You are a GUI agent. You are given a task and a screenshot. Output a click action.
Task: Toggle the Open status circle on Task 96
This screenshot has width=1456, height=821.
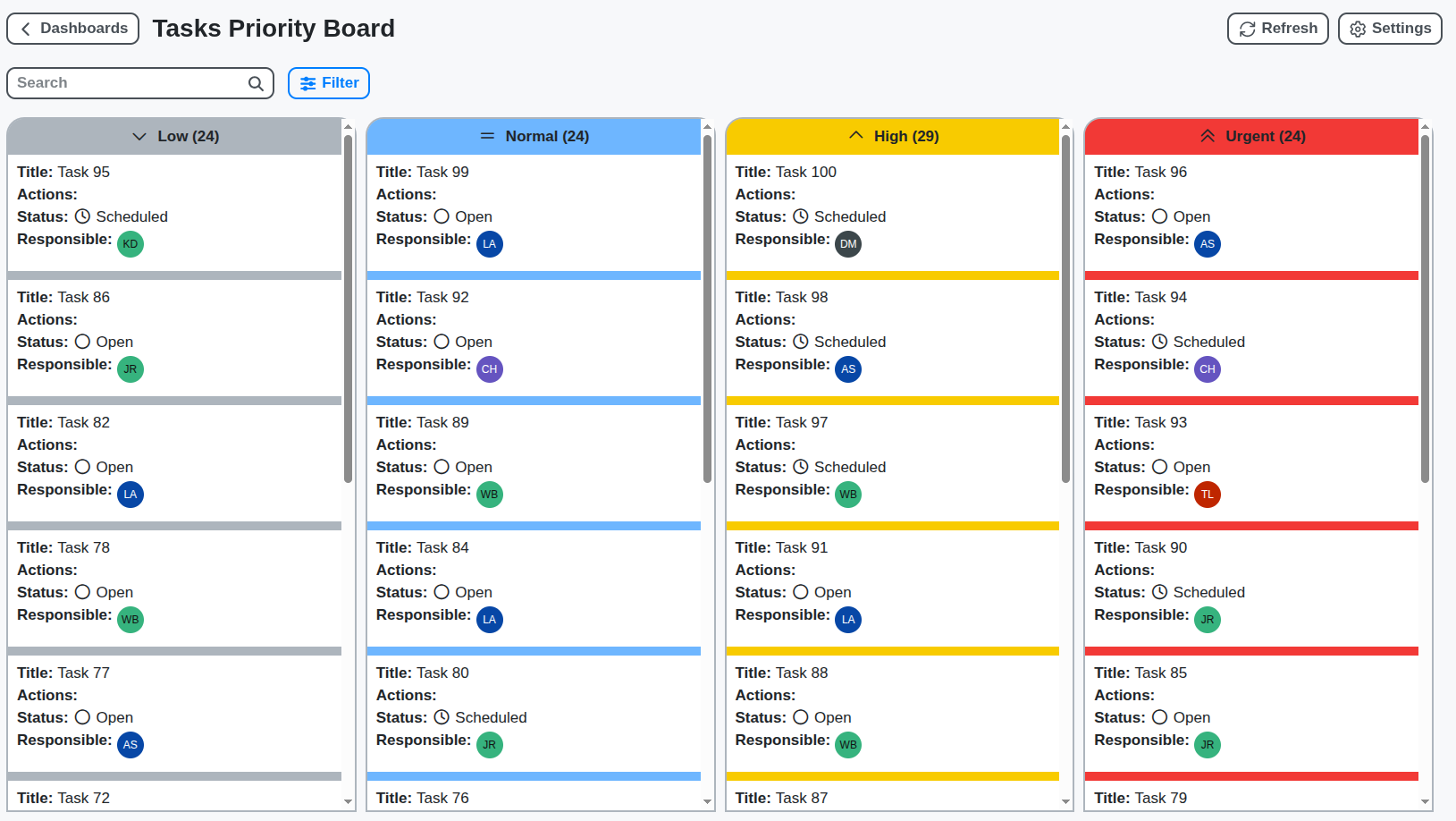pos(1159,216)
